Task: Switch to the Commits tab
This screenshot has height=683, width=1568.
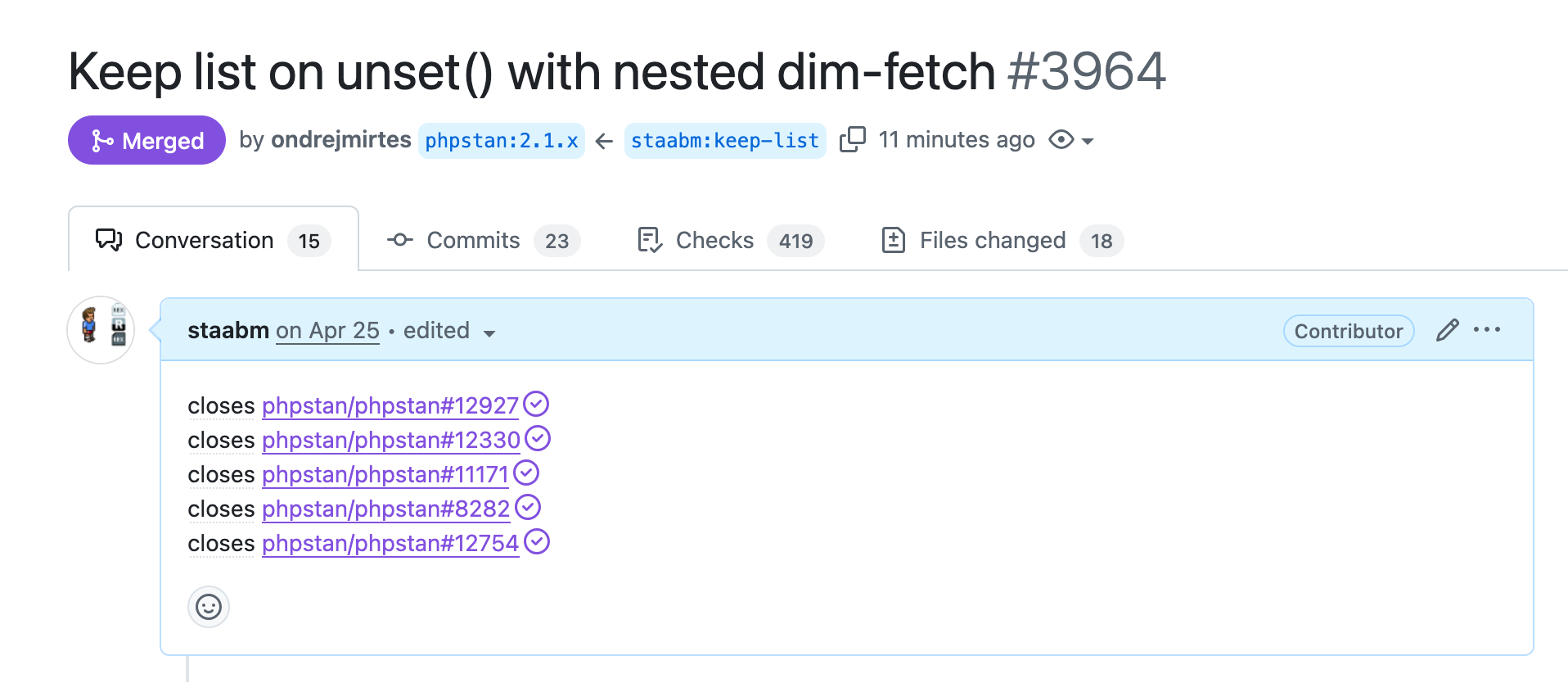Action: pos(483,240)
